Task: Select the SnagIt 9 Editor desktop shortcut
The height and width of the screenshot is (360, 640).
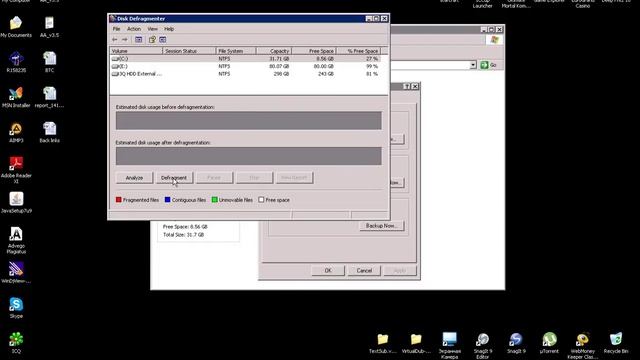Action: pyautogui.click(x=482, y=346)
